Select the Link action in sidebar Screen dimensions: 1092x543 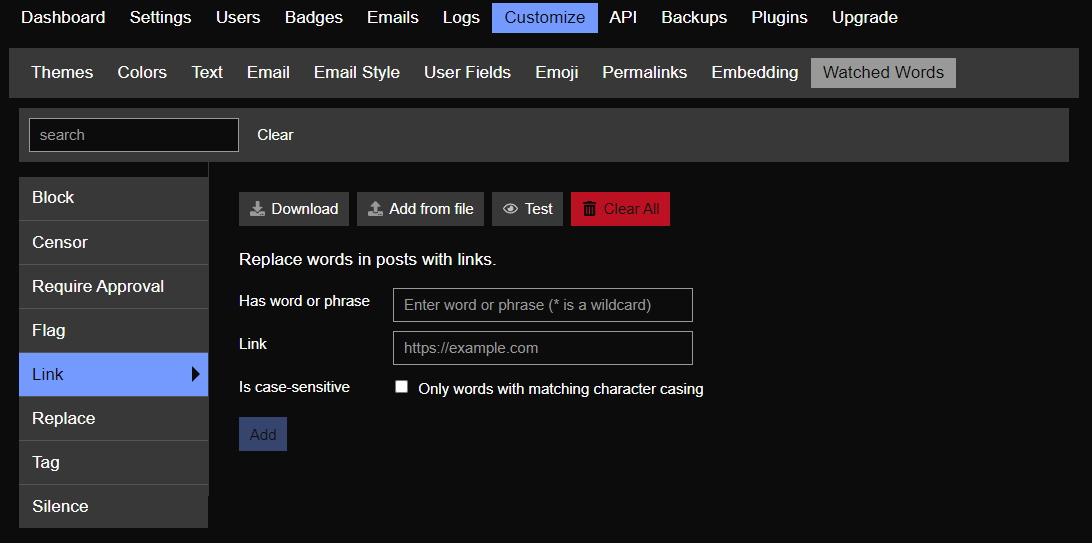pos(114,375)
